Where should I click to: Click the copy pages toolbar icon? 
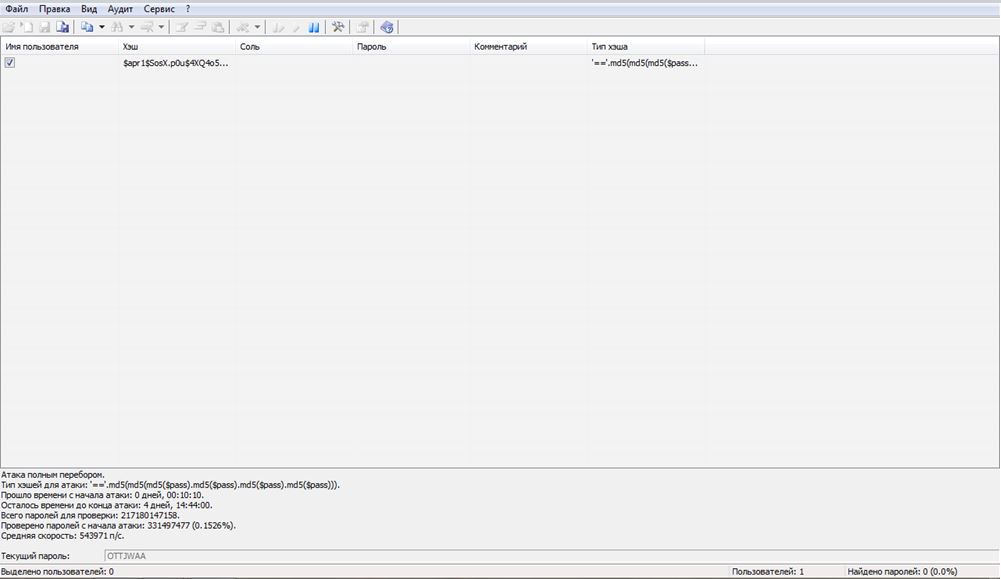[87, 27]
